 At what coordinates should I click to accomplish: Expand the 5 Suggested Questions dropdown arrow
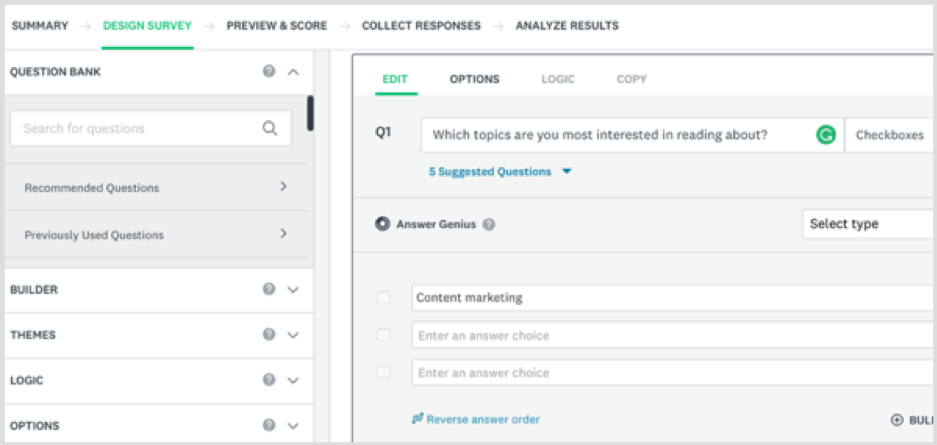[567, 172]
